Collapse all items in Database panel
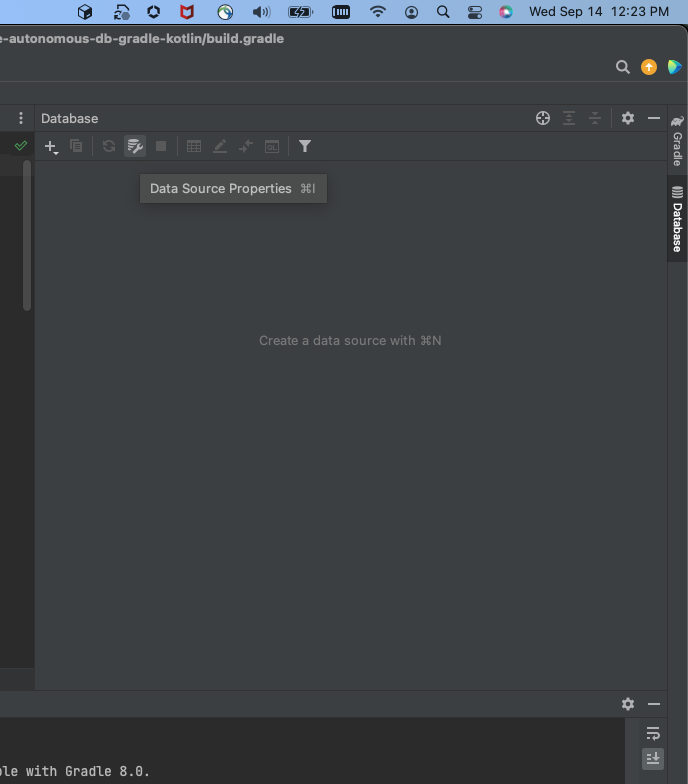The image size is (688, 784). (x=595, y=118)
